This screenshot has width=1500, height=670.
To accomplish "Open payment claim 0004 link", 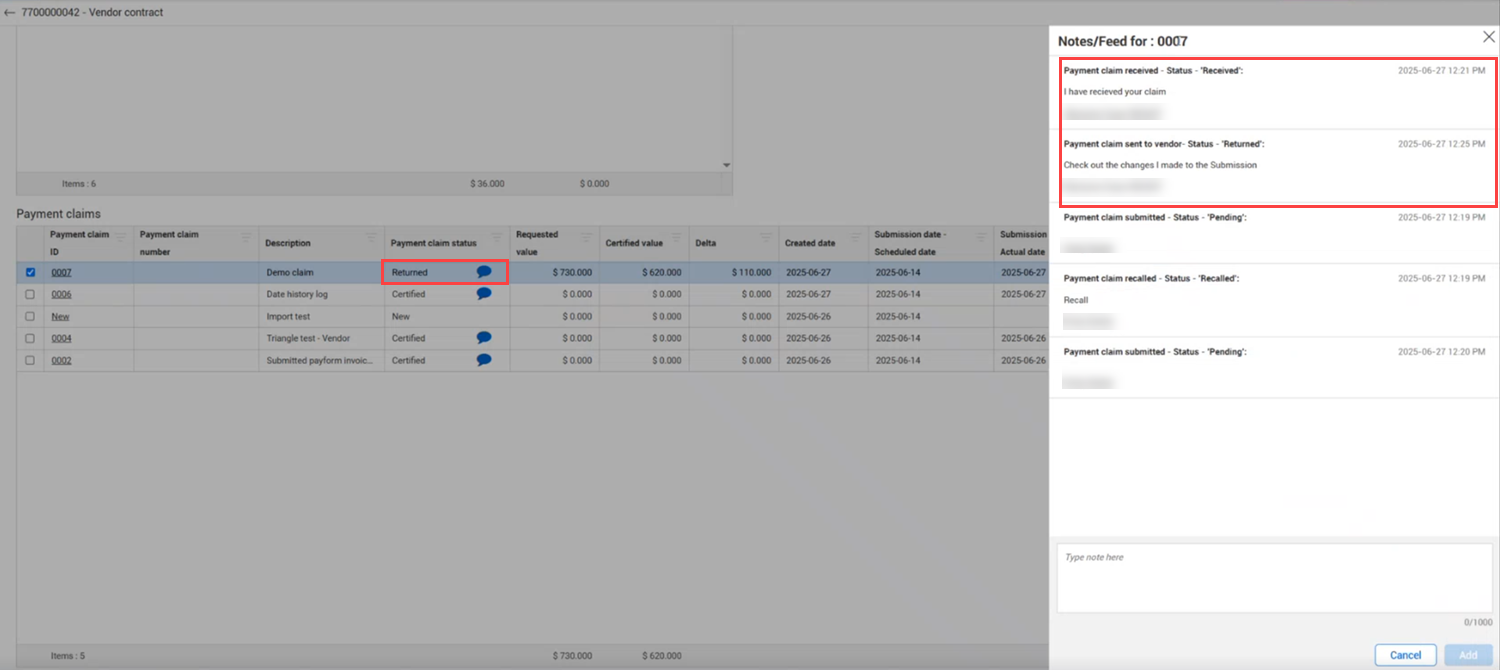I will [x=61, y=338].
